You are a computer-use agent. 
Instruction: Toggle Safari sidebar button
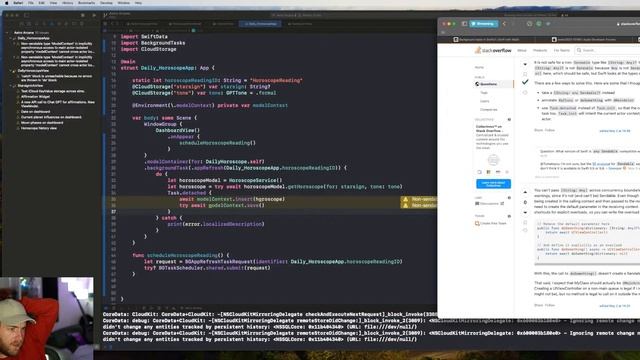click(x=464, y=24)
